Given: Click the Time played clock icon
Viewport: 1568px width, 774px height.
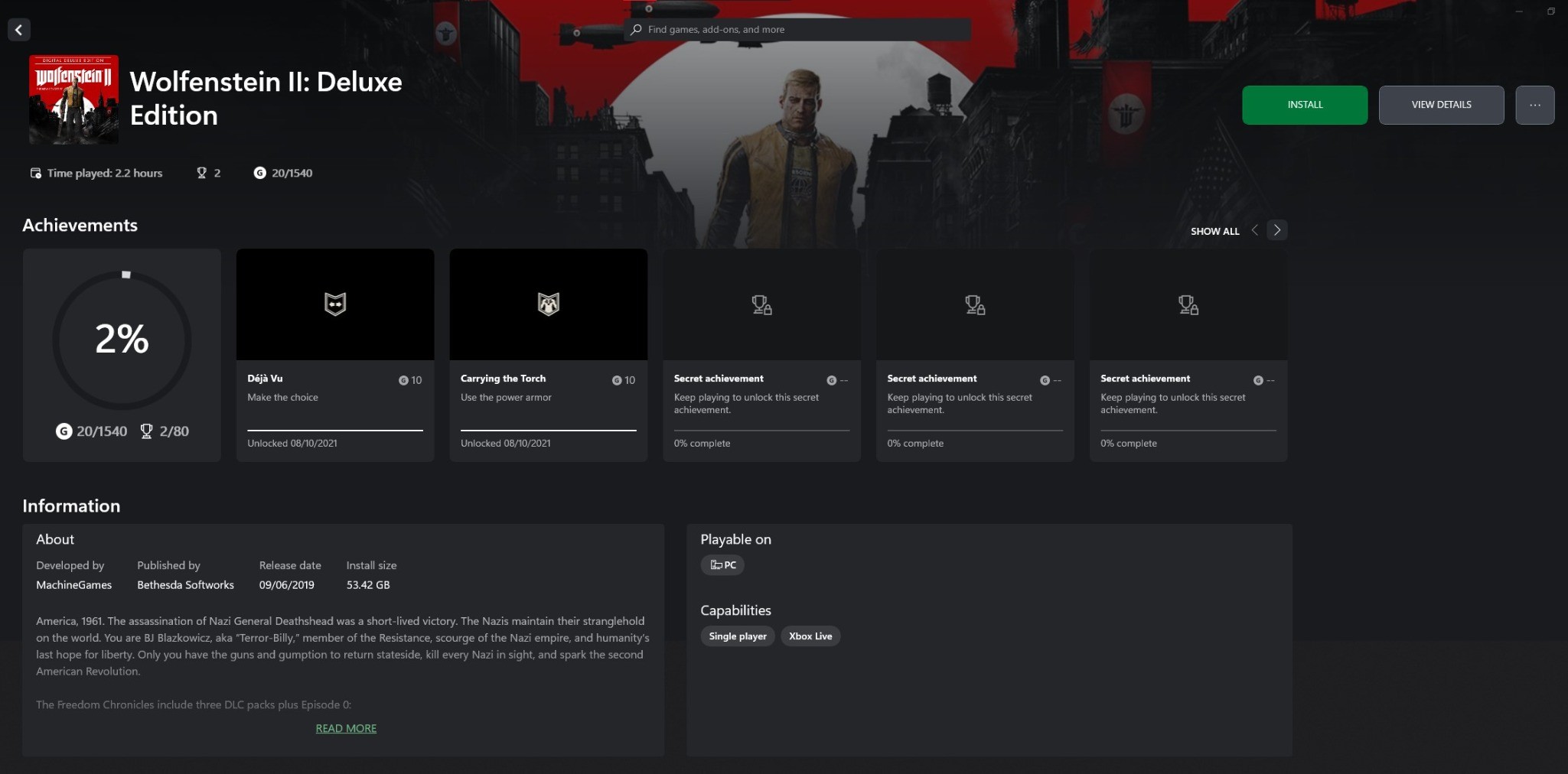Looking at the screenshot, I should point(35,174).
